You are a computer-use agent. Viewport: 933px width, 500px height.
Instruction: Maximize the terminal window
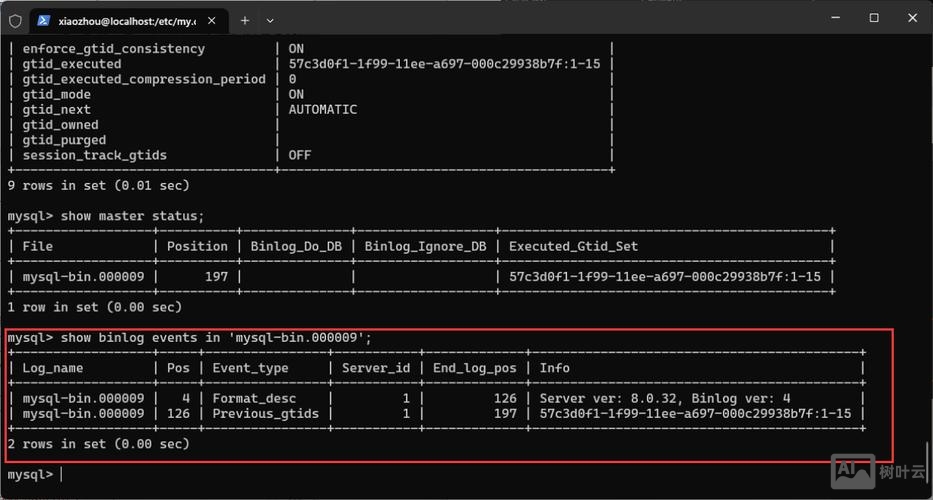click(x=873, y=18)
